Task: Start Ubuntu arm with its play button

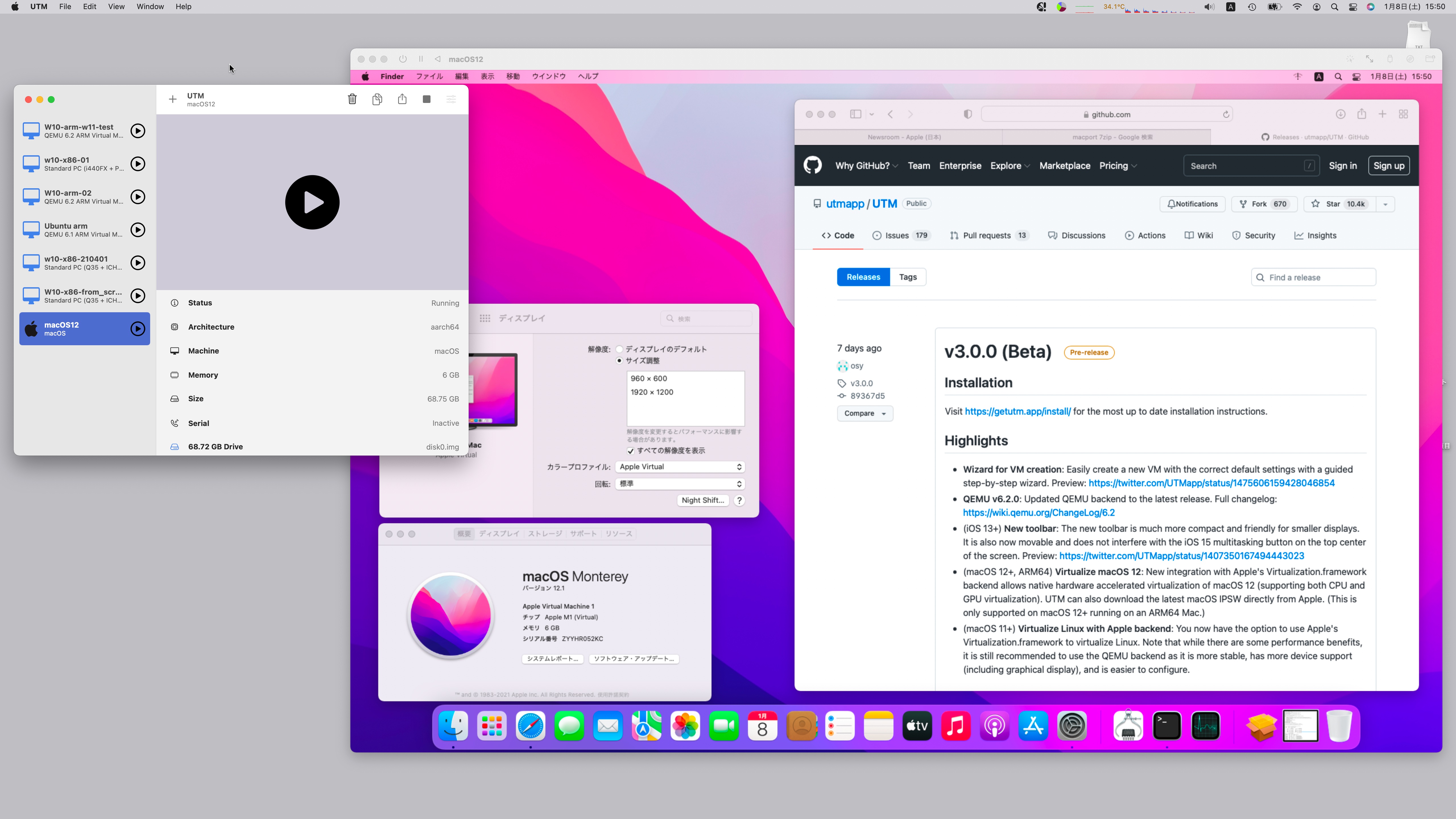Action: coord(137,229)
